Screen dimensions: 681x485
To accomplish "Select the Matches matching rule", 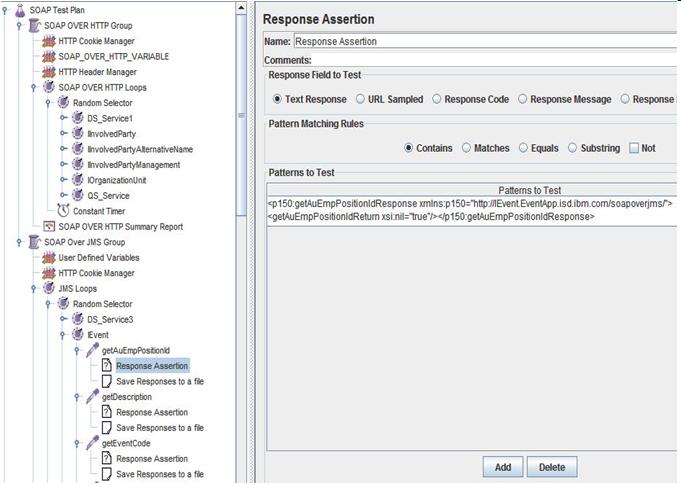I will [466, 148].
